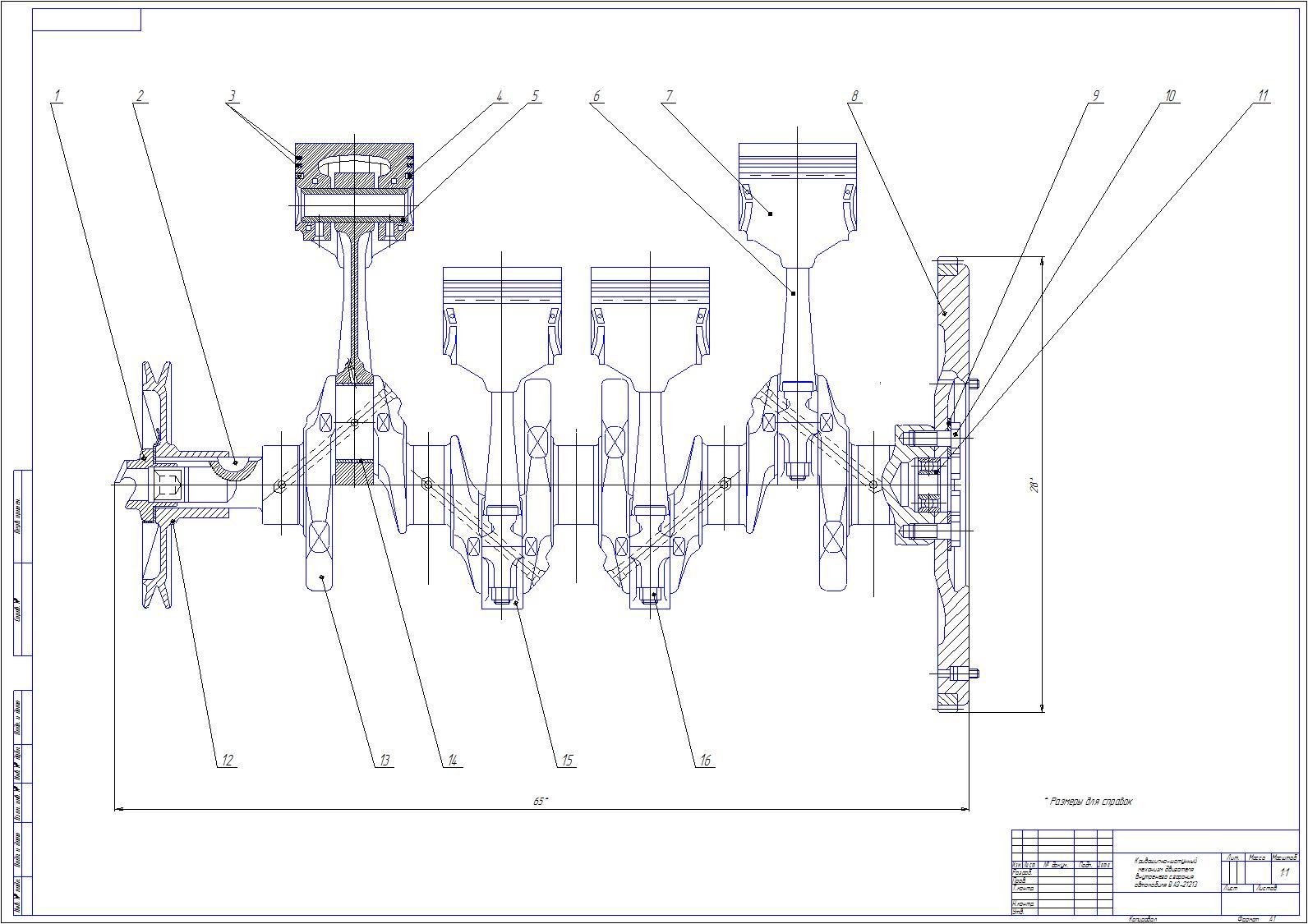Click callout number 1 label

(x=57, y=96)
